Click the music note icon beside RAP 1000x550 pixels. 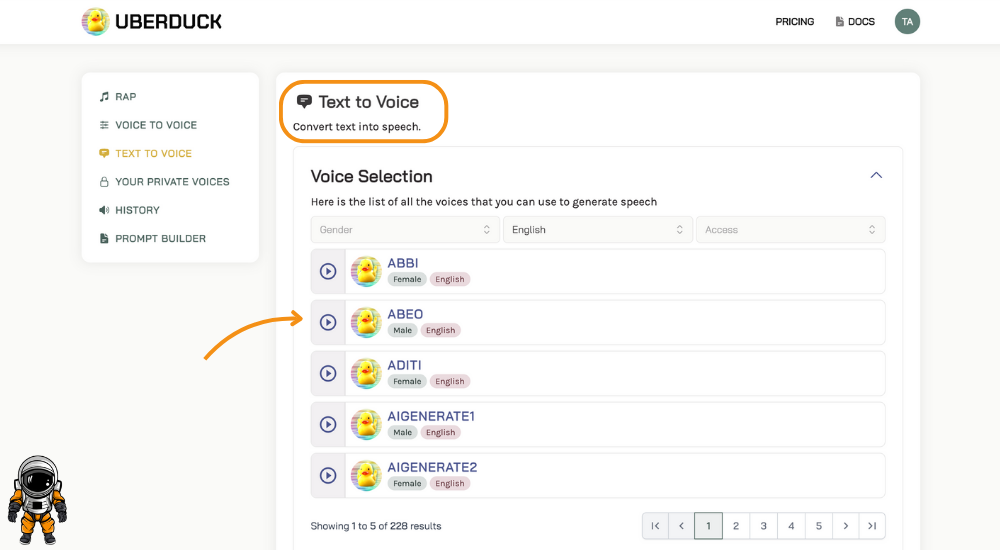click(x=104, y=96)
